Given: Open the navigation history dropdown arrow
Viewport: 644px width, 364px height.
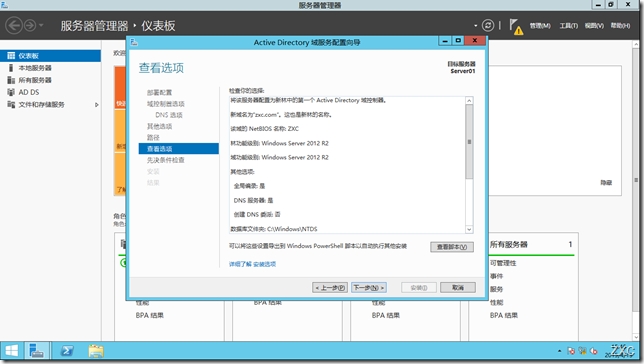Looking at the screenshot, I should click(41, 25).
